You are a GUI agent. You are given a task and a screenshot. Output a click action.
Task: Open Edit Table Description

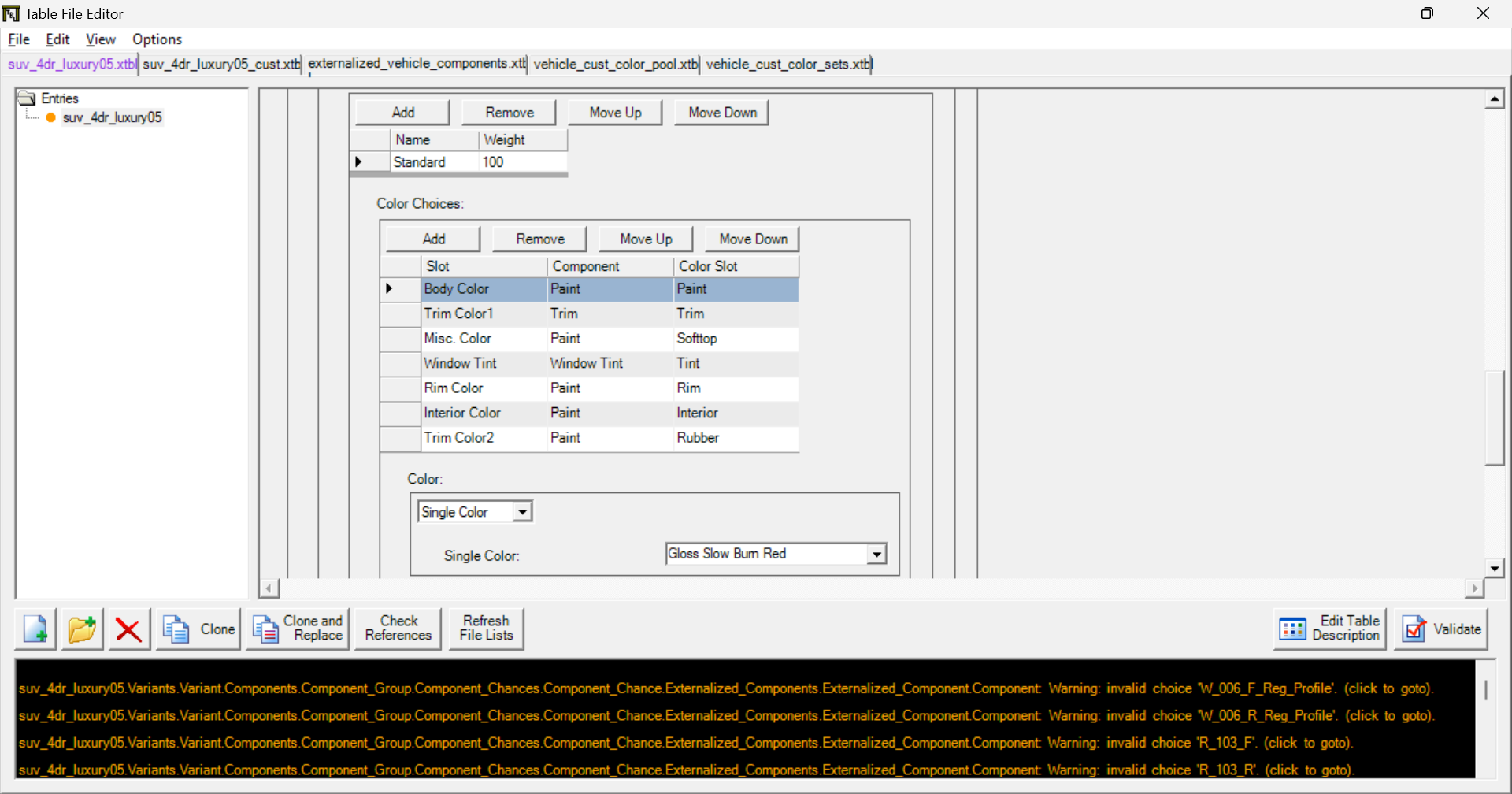[1329, 629]
